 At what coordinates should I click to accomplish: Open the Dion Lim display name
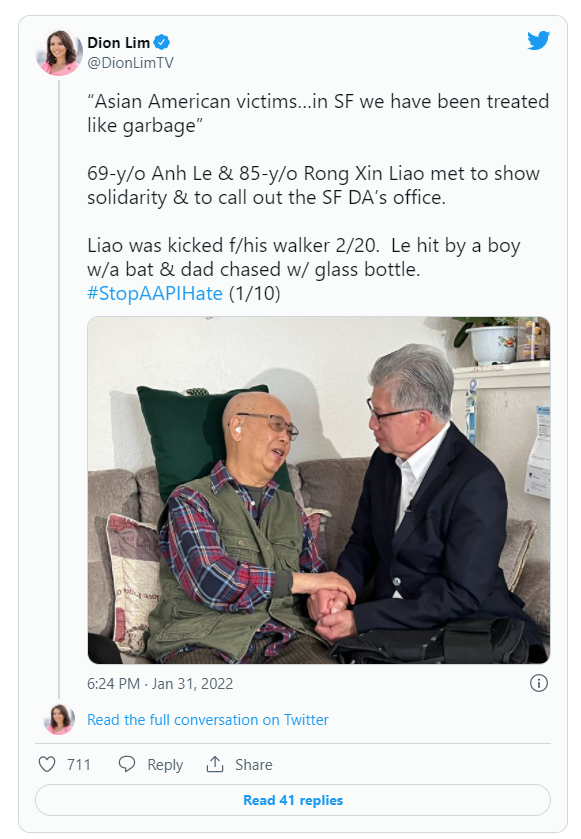[x=118, y=42]
